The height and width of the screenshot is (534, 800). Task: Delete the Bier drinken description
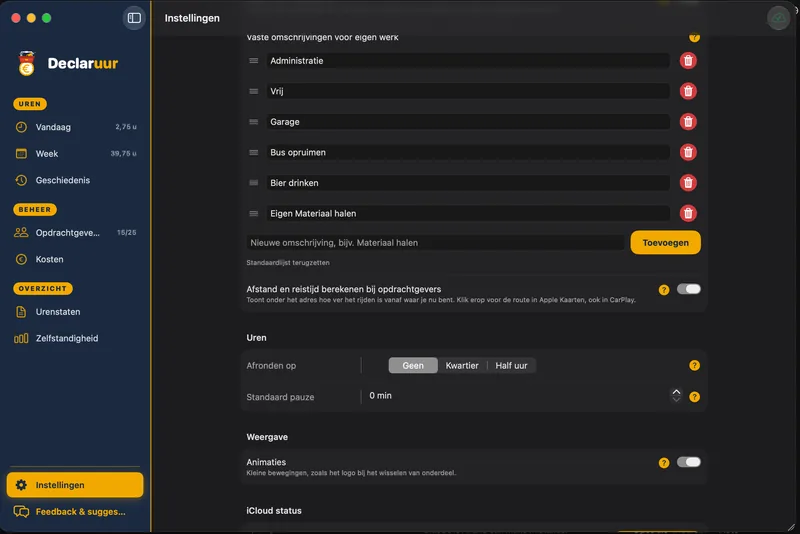coord(688,183)
